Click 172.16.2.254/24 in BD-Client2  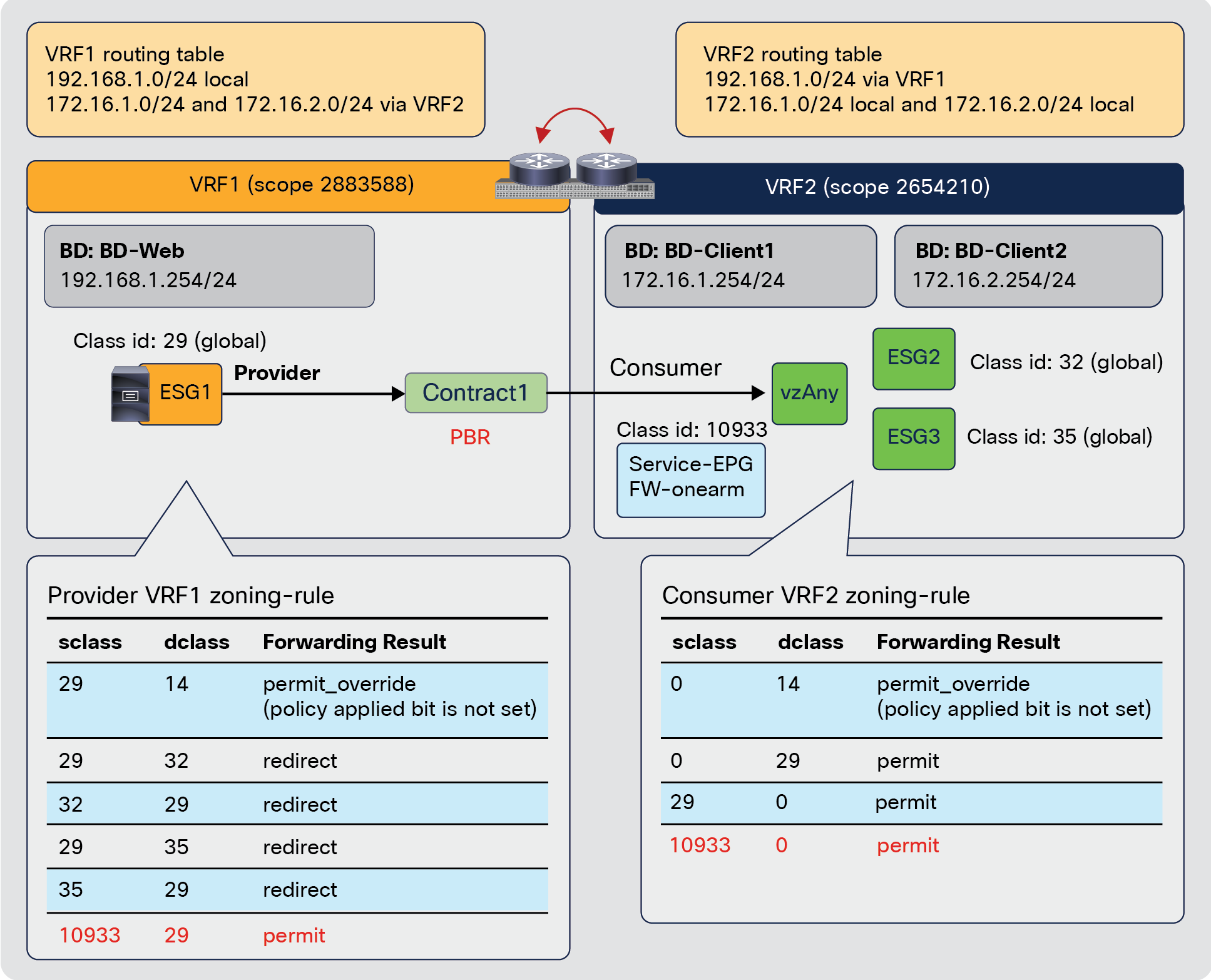tap(994, 280)
